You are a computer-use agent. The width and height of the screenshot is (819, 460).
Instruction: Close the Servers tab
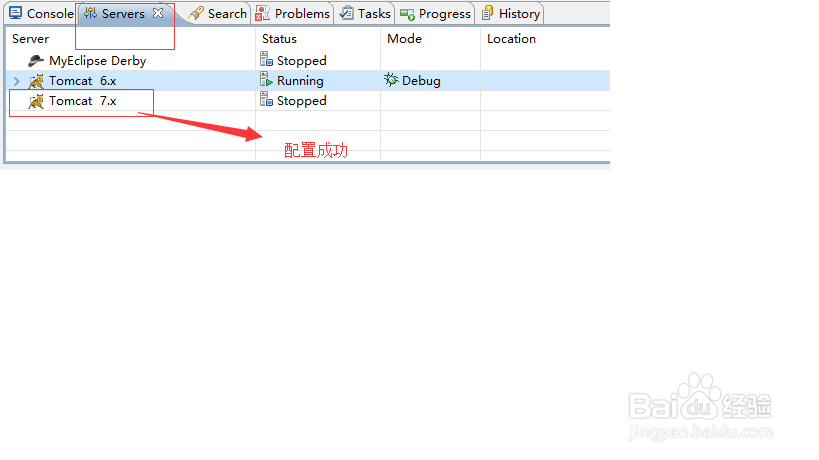158,13
